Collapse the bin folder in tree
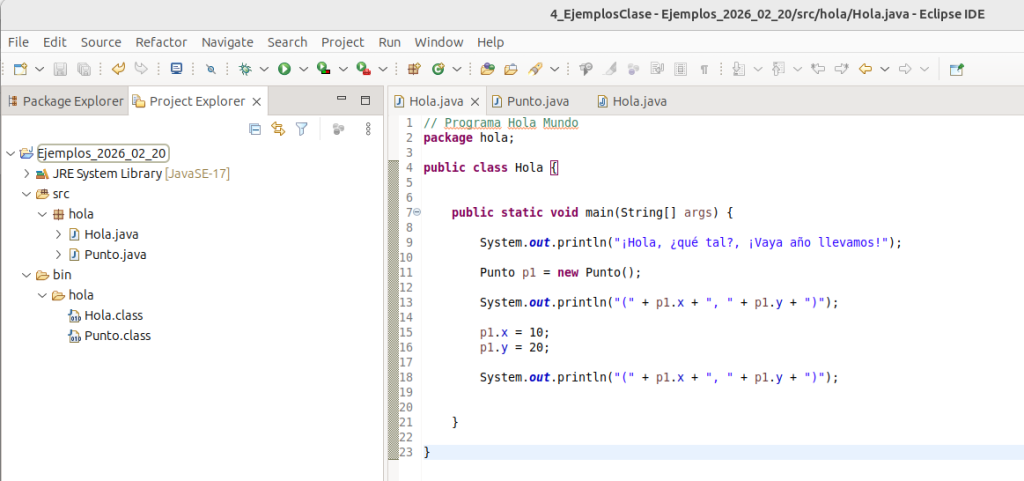 (x=26, y=275)
